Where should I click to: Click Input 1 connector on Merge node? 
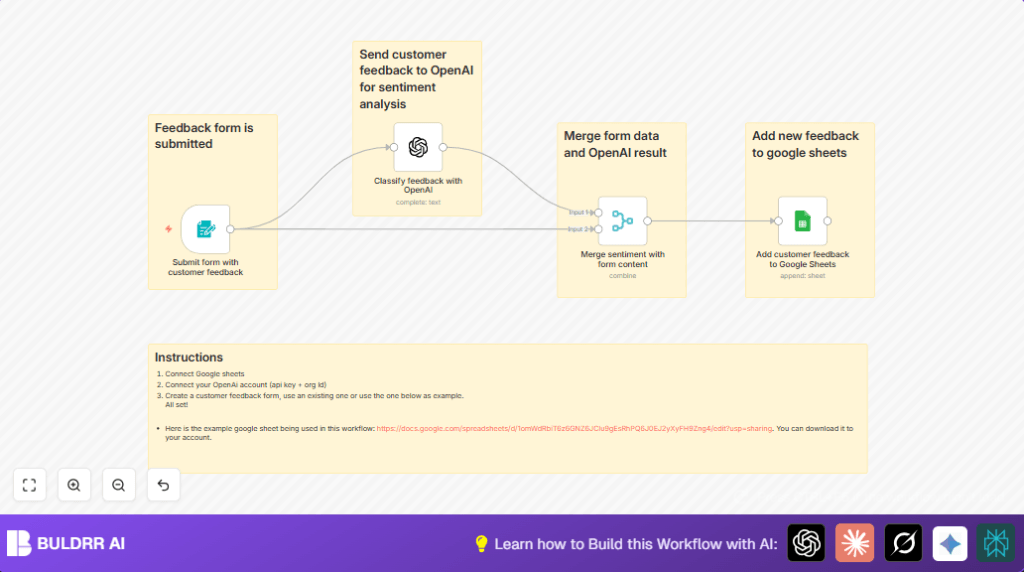598,212
